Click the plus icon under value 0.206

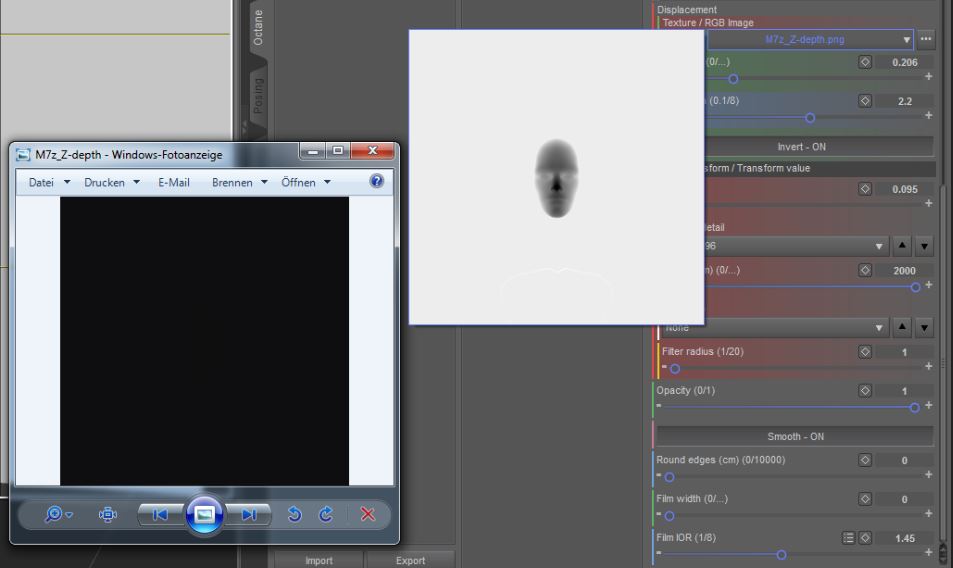(x=929, y=77)
